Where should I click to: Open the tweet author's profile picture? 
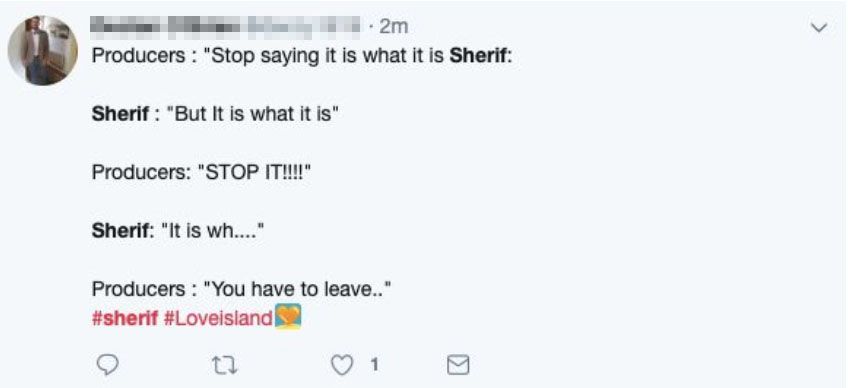pyautogui.click(x=43, y=50)
